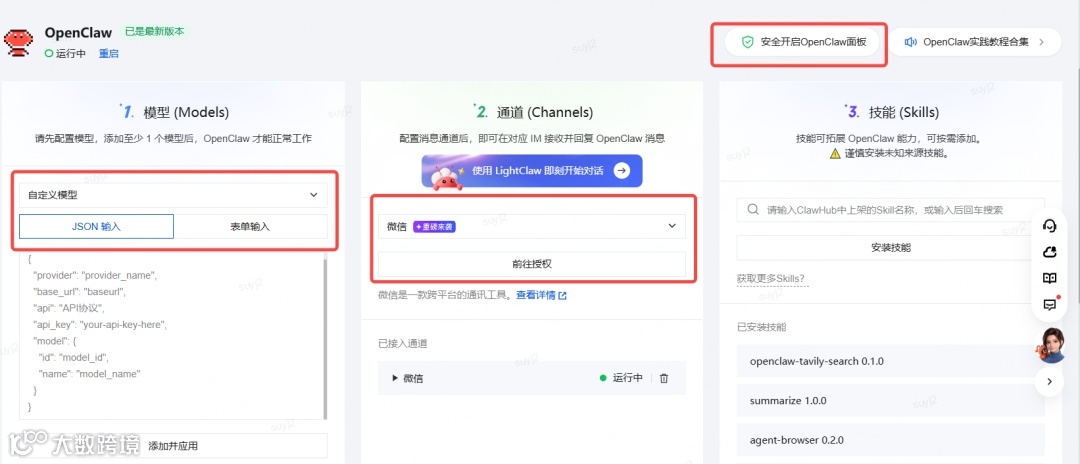Expand the connected 微信 channel row
1080x464 pixels.
coord(395,378)
